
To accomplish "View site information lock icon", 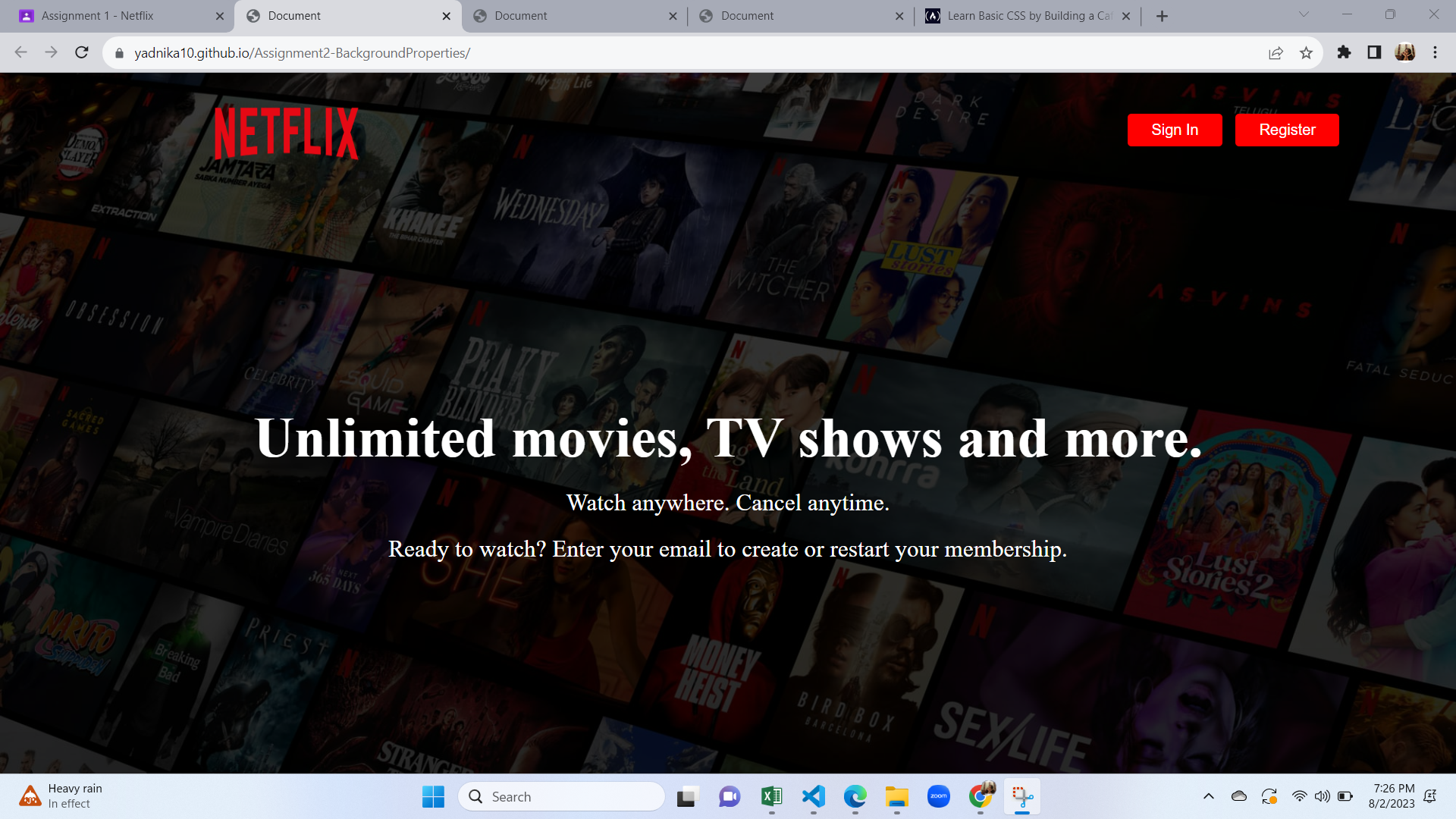I will coord(119,53).
